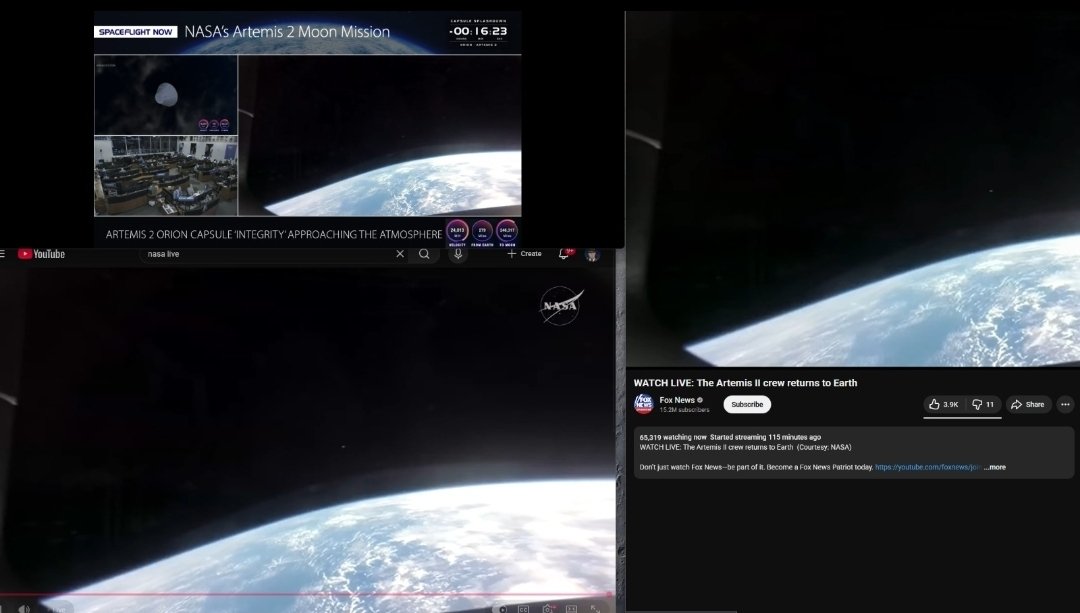
Task: Click the Velocity gauge circle in the ticker
Action: pyautogui.click(x=457, y=231)
